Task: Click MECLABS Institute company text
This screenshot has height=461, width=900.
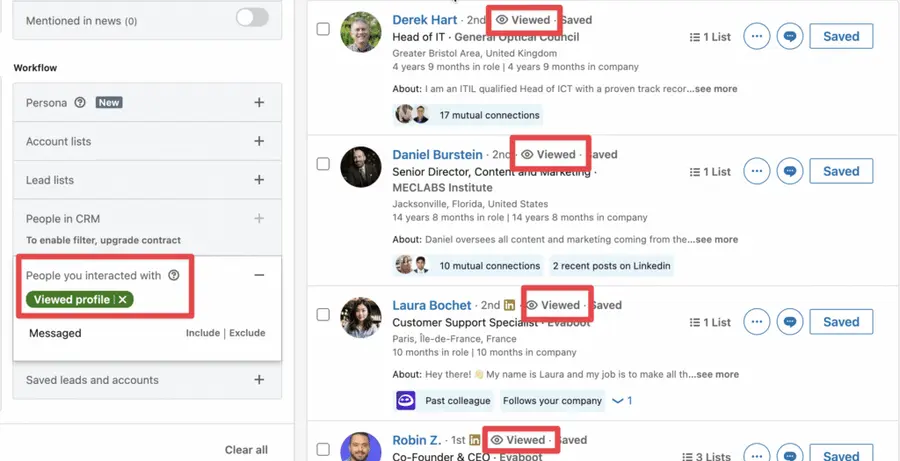Action: click(442, 187)
